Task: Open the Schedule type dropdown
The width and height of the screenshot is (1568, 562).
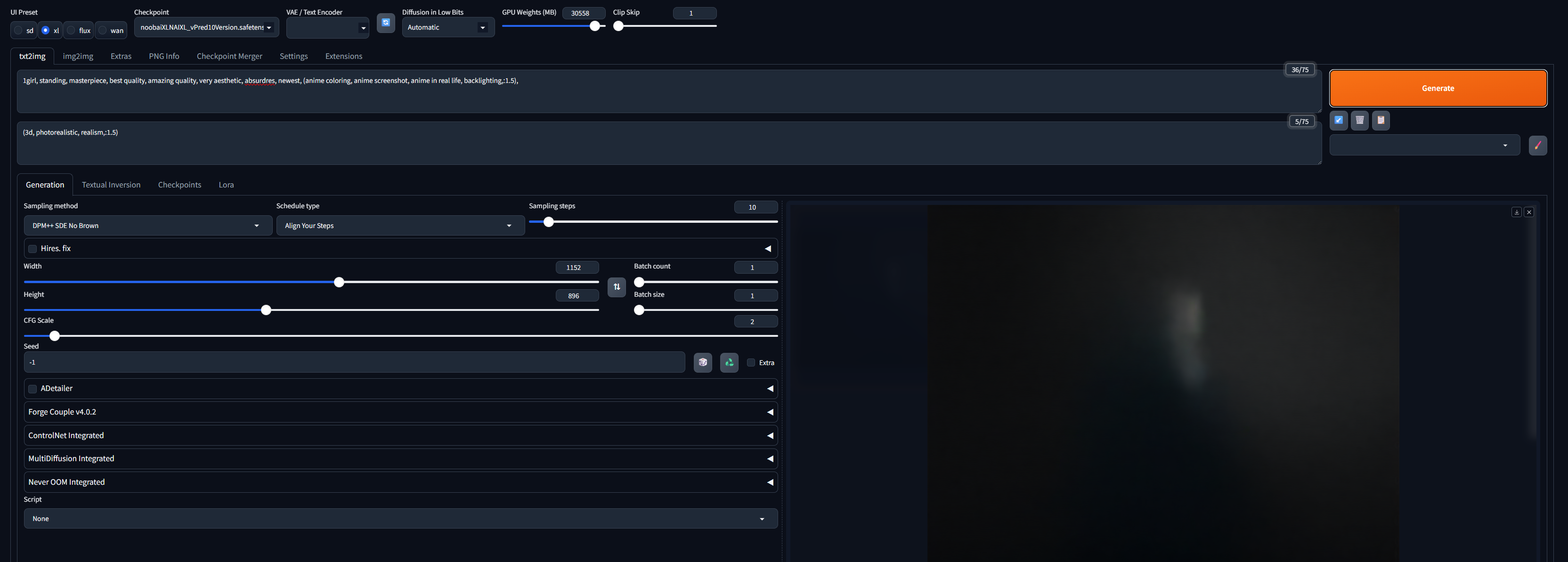Action: [400, 225]
